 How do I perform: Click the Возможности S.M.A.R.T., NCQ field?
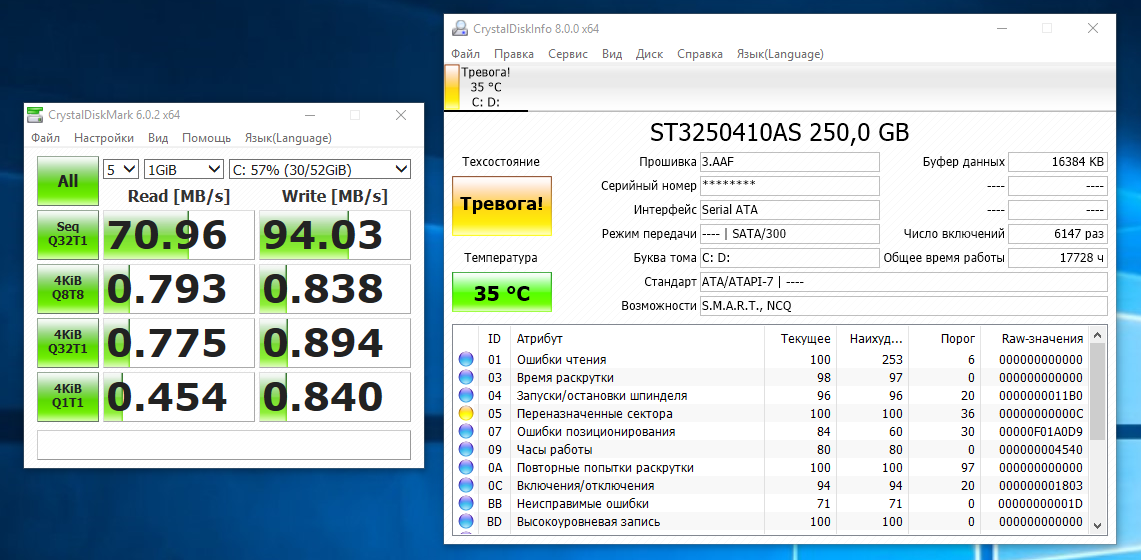point(904,305)
